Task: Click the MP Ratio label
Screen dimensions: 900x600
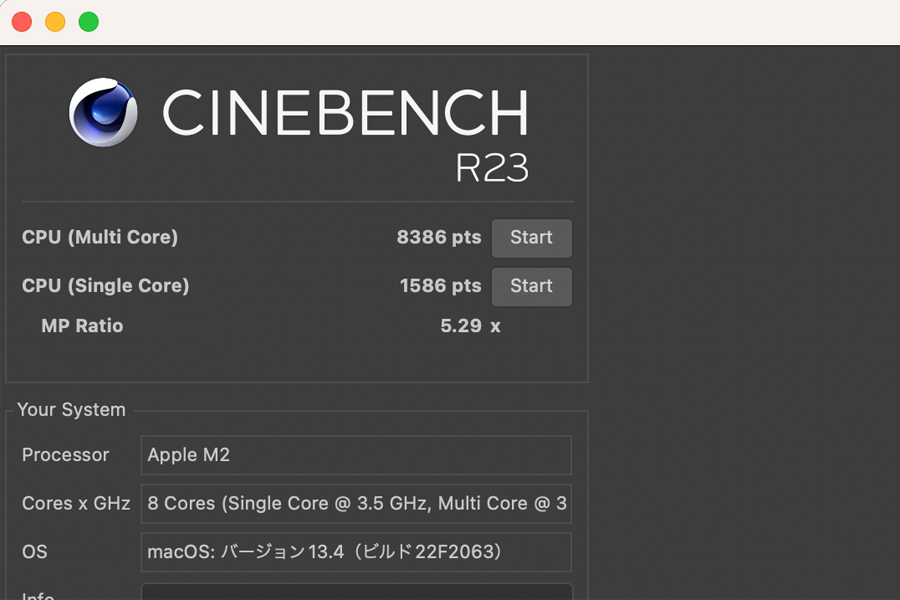Action: (x=82, y=326)
